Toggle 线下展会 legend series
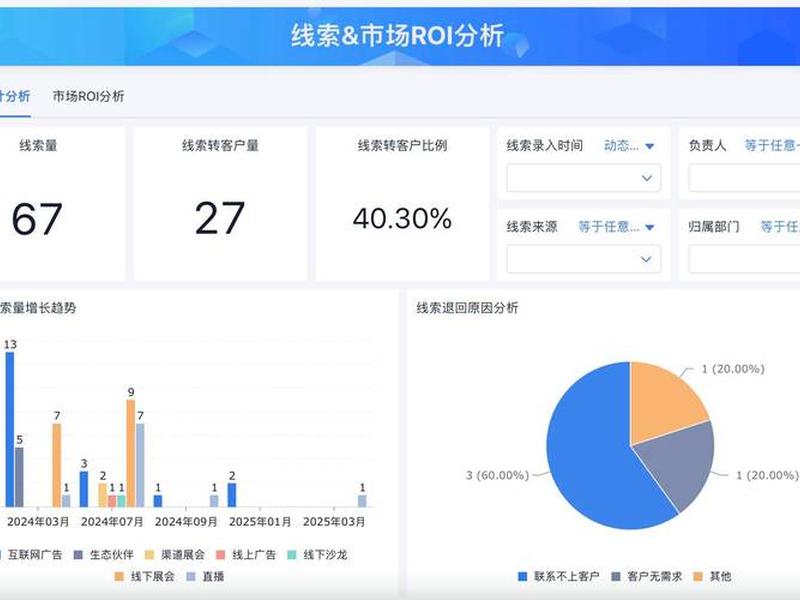 coord(144,577)
